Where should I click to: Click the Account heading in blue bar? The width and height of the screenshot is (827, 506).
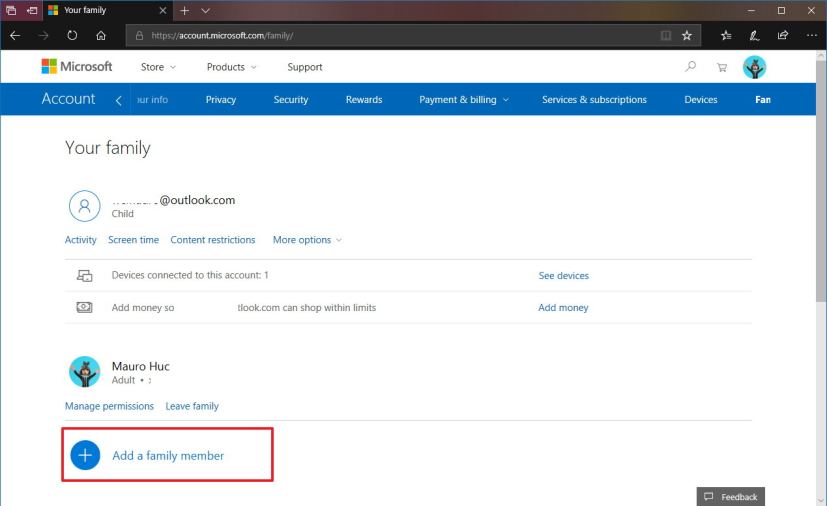[x=69, y=99]
